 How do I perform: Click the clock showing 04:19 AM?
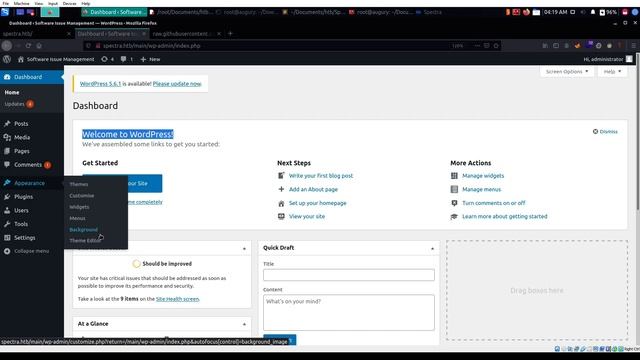[x=555, y=12]
